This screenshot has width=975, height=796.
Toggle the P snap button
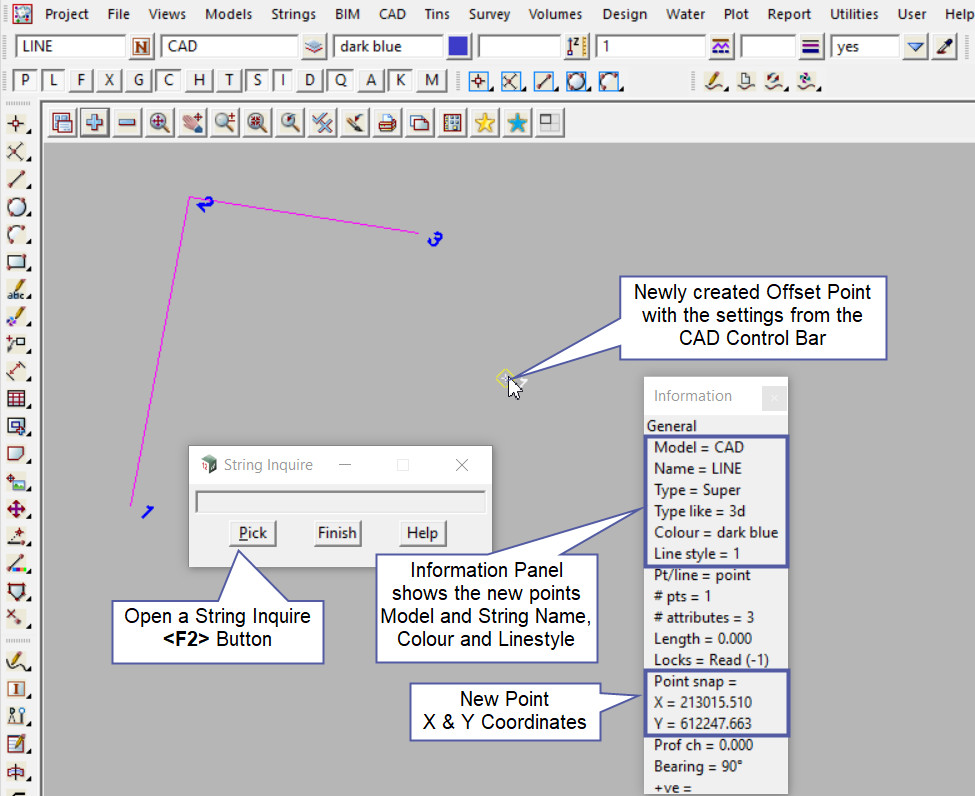(x=24, y=81)
